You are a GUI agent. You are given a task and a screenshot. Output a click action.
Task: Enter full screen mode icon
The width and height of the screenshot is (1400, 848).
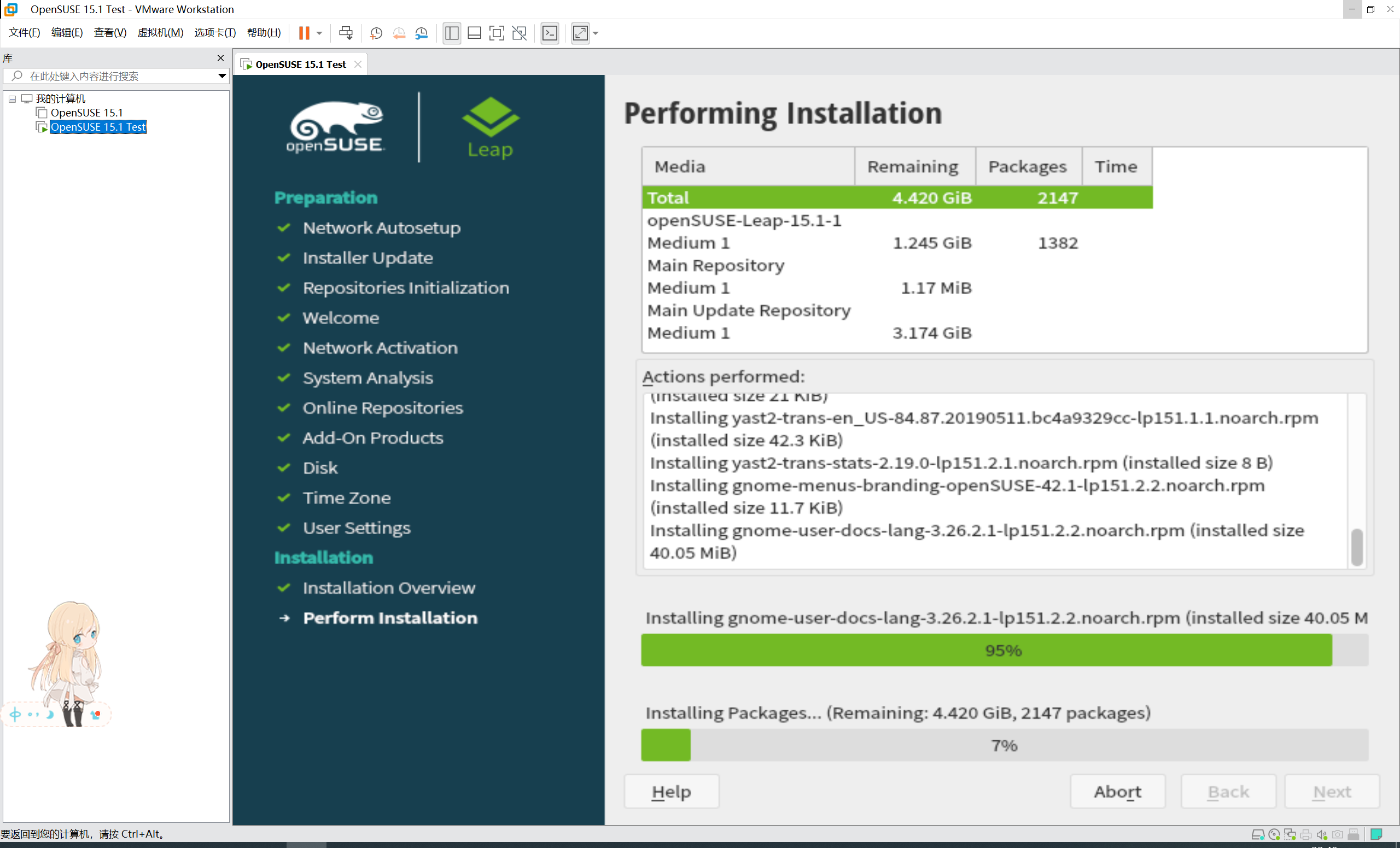496,33
